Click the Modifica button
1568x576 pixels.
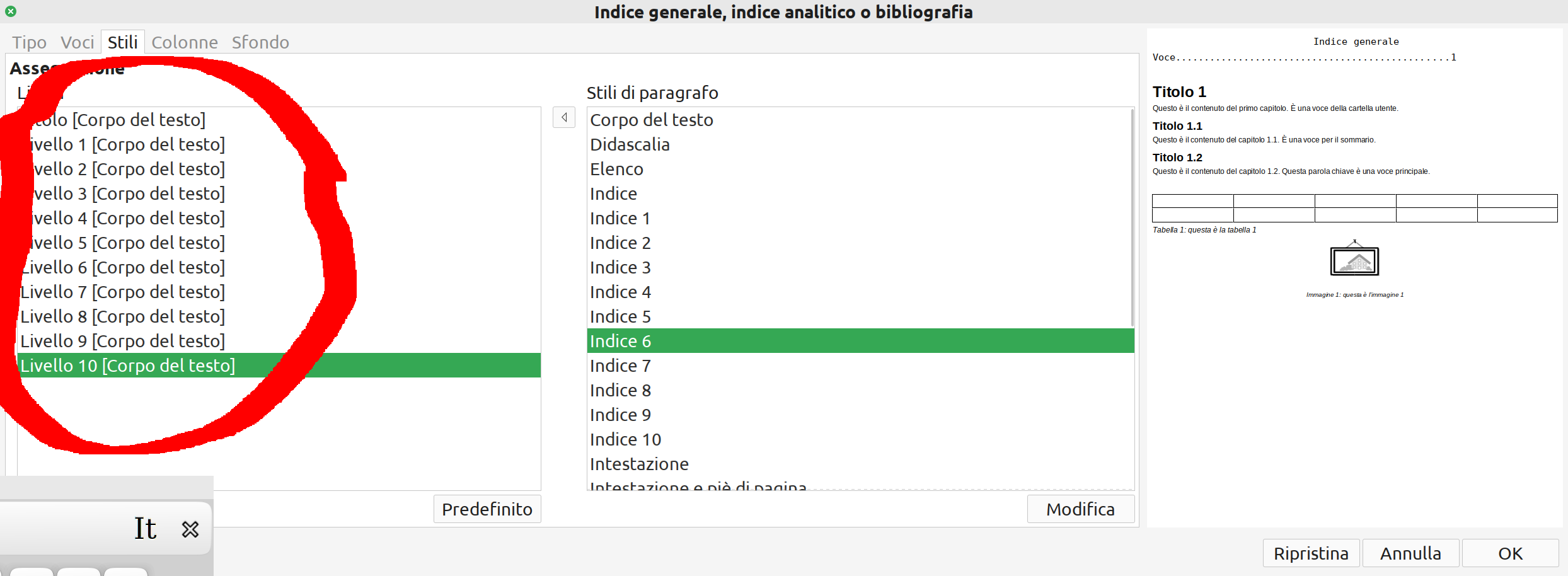click(1081, 509)
